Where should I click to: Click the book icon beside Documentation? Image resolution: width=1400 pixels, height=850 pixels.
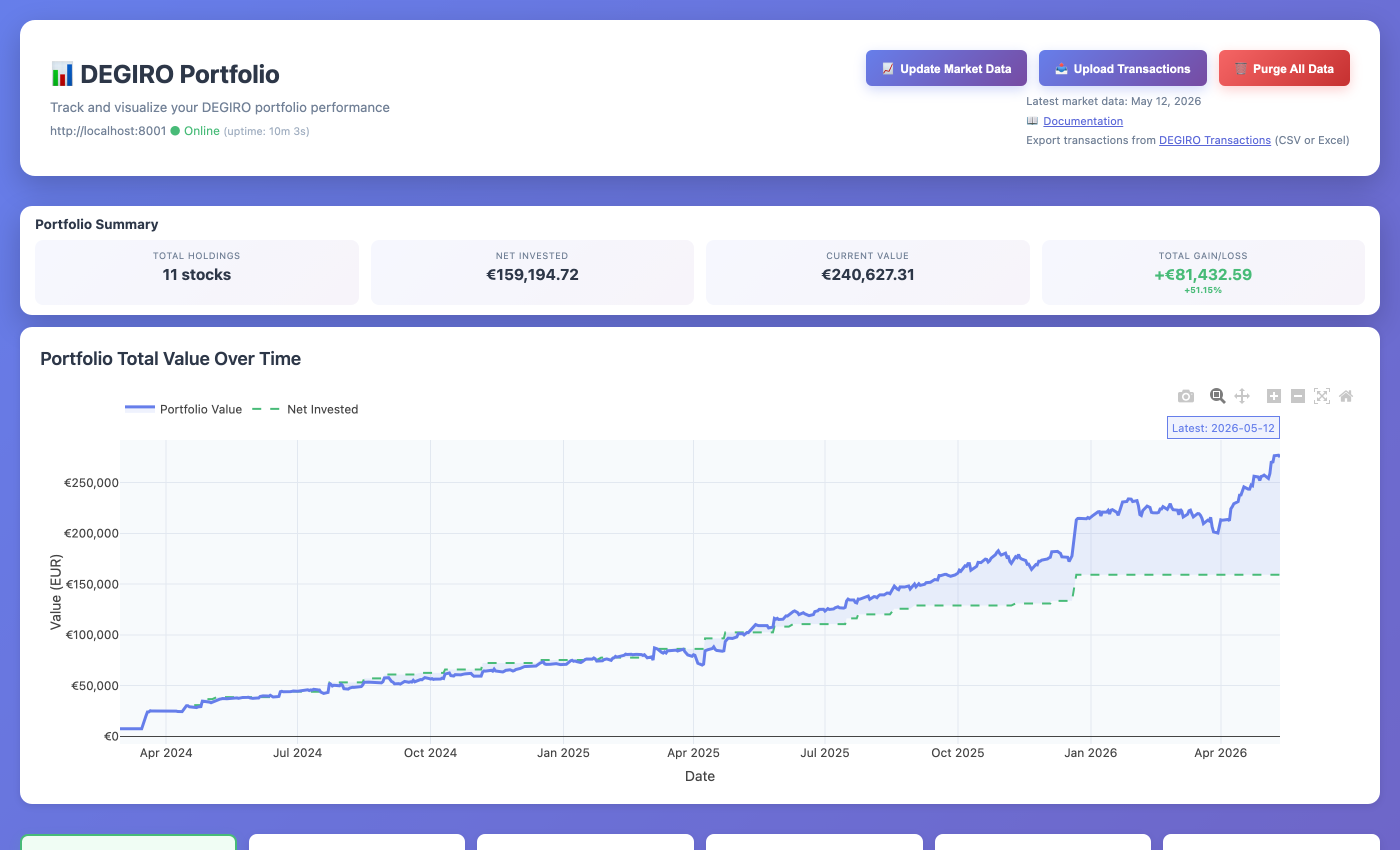(x=1032, y=120)
